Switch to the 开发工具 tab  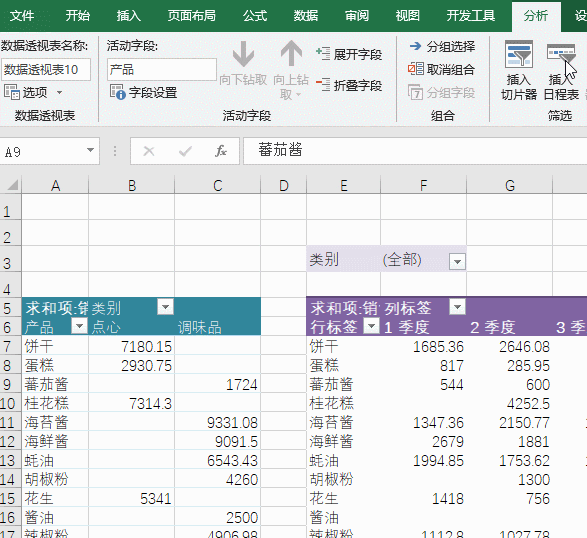tap(471, 16)
